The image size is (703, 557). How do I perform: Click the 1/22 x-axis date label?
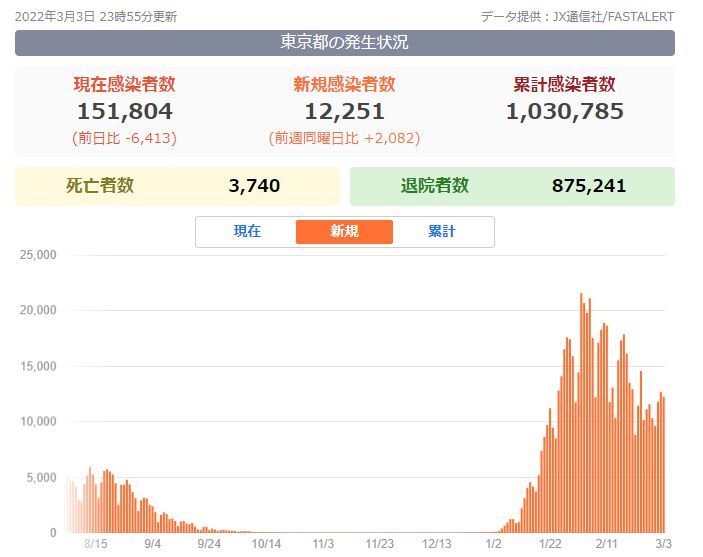pos(550,544)
